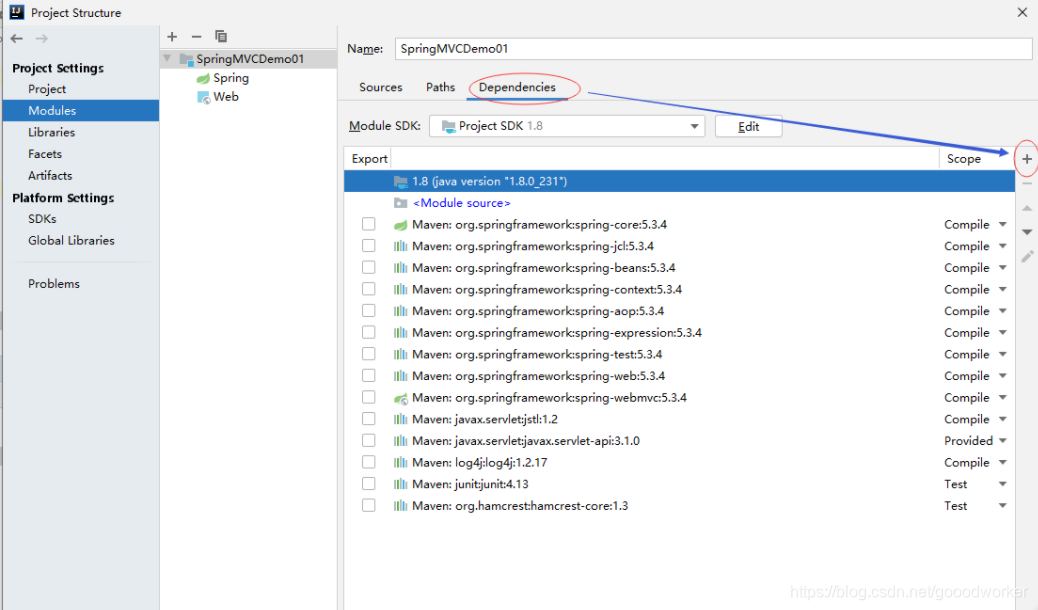Open Global Libraries under Platform Settings
Viewport: 1038px width, 610px height.
pyautogui.click(x=71, y=240)
